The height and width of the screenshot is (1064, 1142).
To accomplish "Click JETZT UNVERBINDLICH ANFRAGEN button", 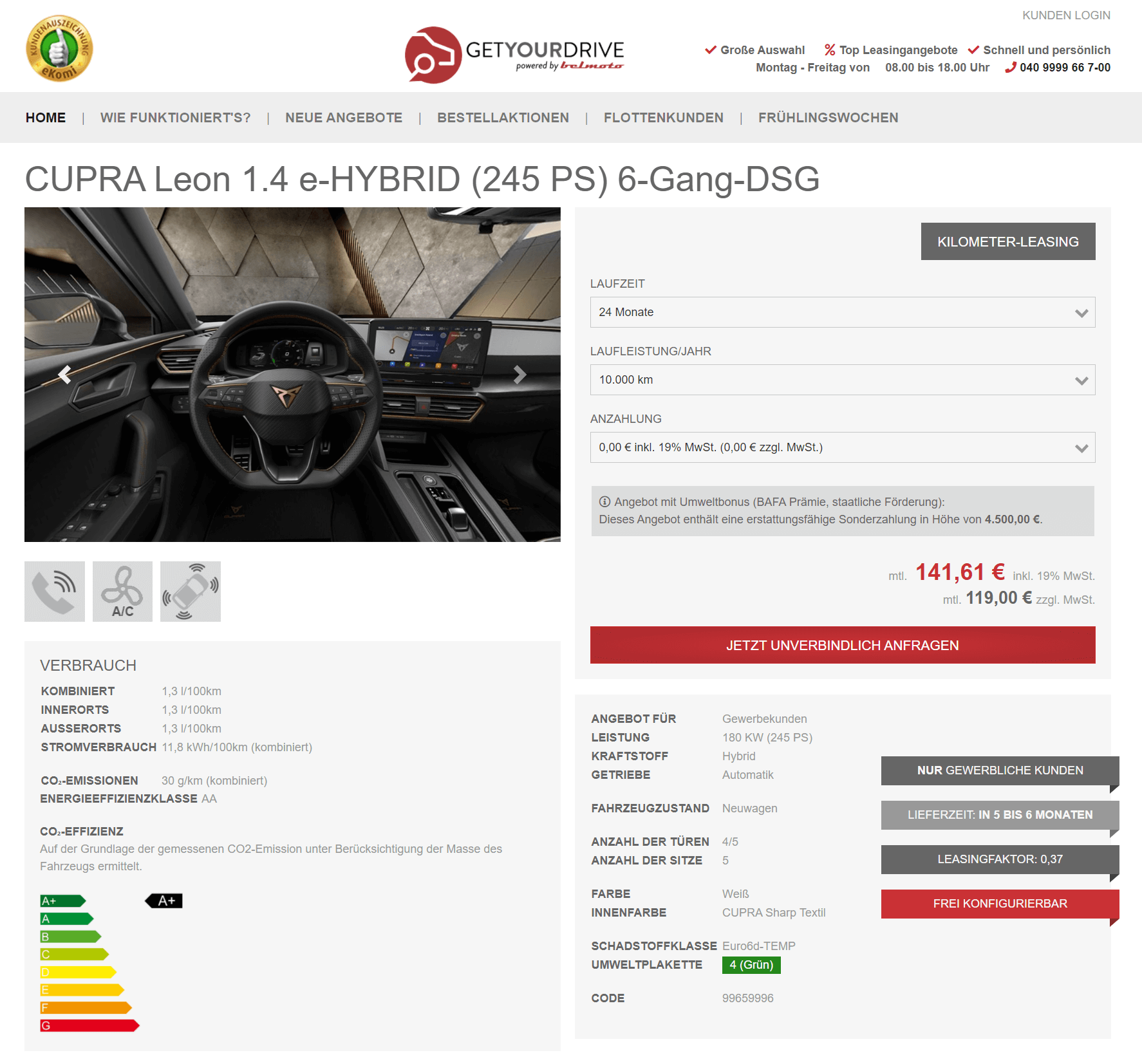I will tap(843, 645).
